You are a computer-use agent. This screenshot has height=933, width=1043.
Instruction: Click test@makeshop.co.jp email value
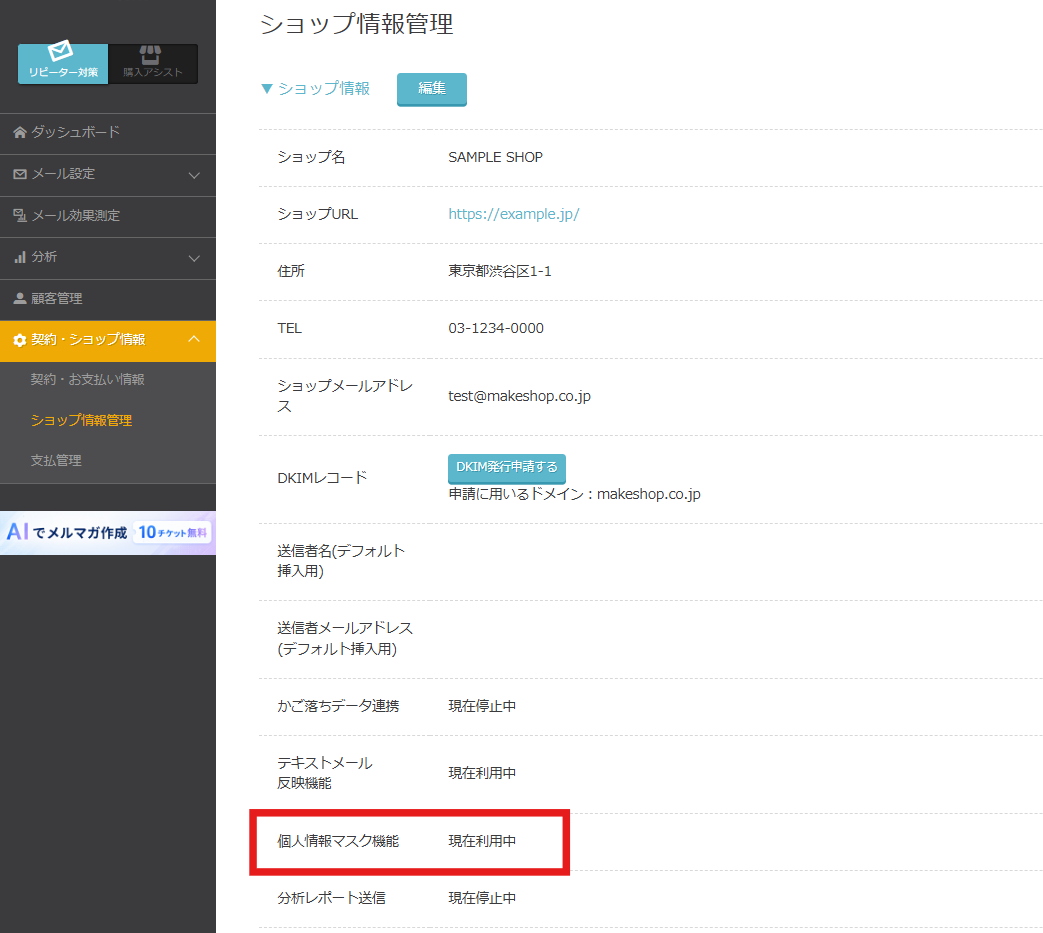click(x=520, y=396)
